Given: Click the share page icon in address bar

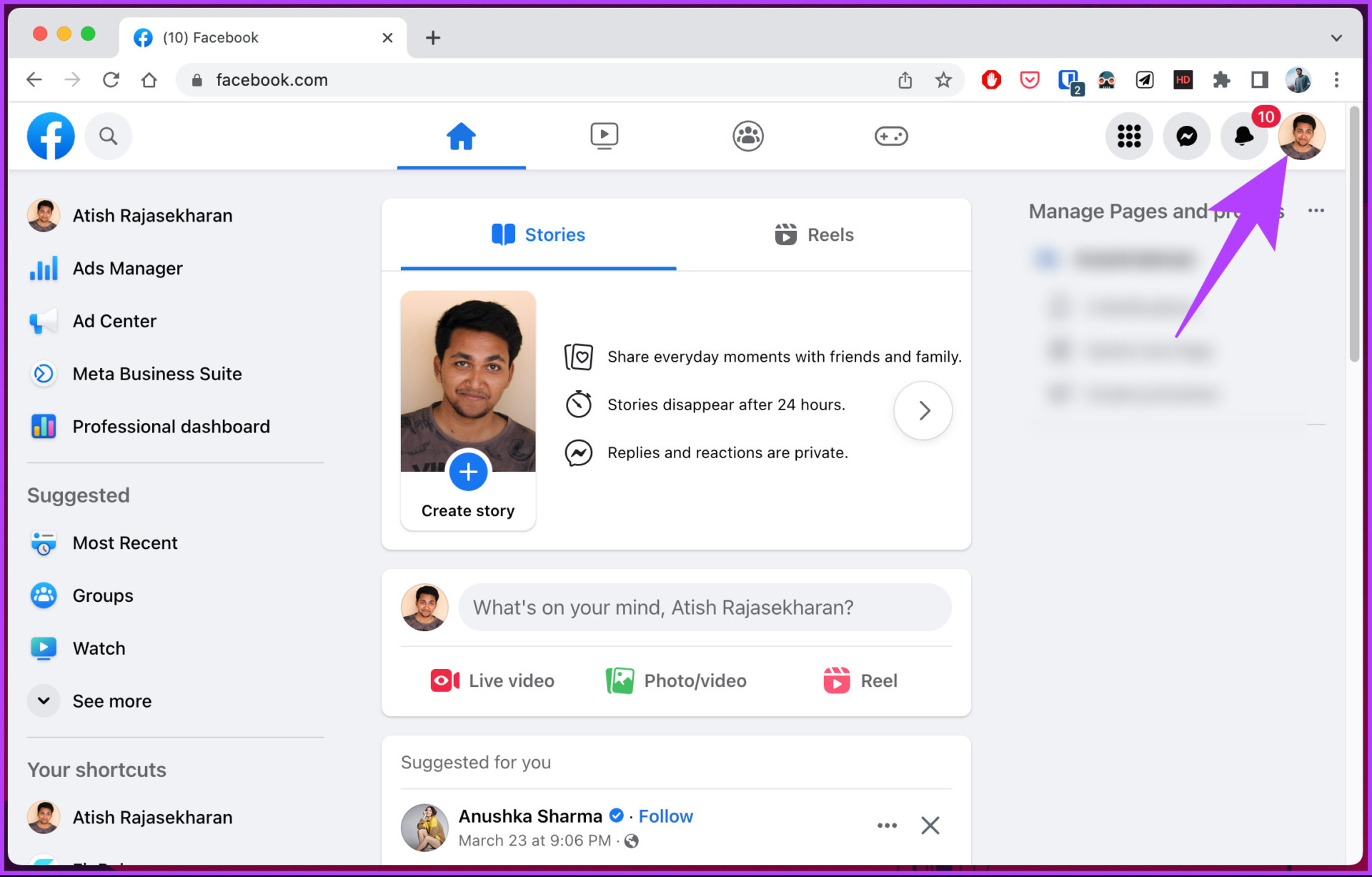Looking at the screenshot, I should [x=905, y=79].
